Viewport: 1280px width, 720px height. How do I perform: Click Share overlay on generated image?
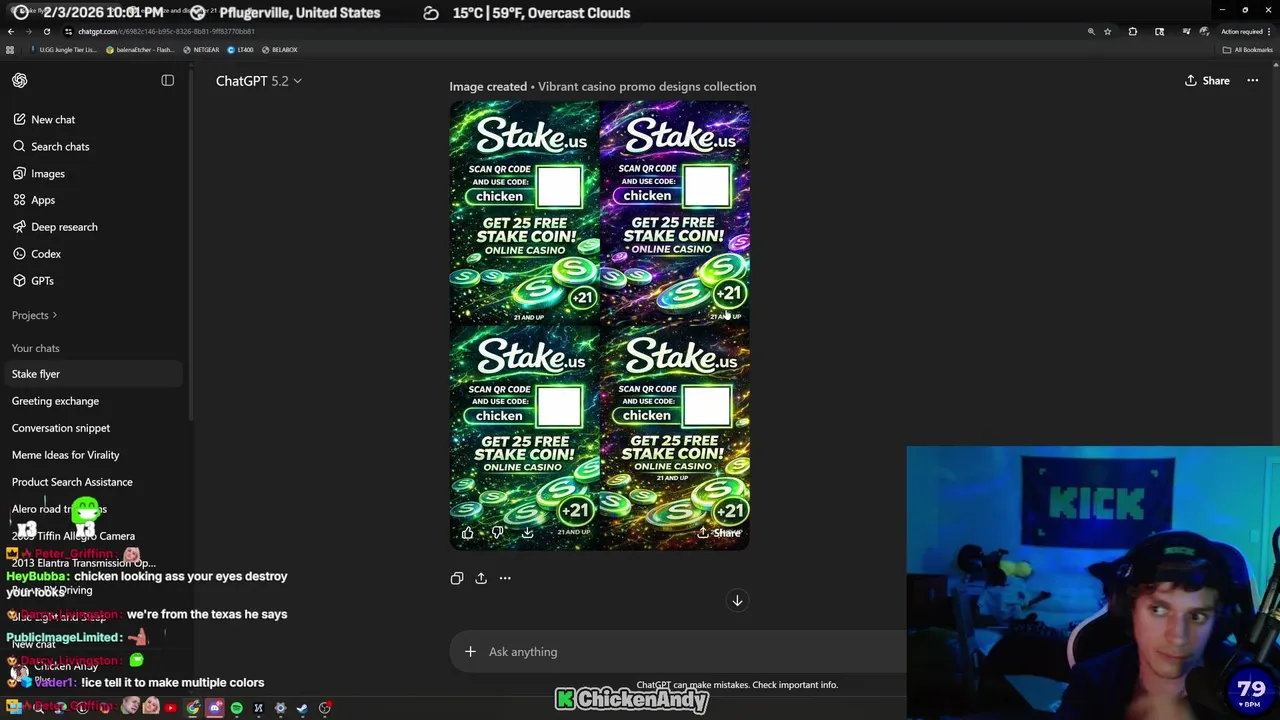pyautogui.click(x=719, y=533)
